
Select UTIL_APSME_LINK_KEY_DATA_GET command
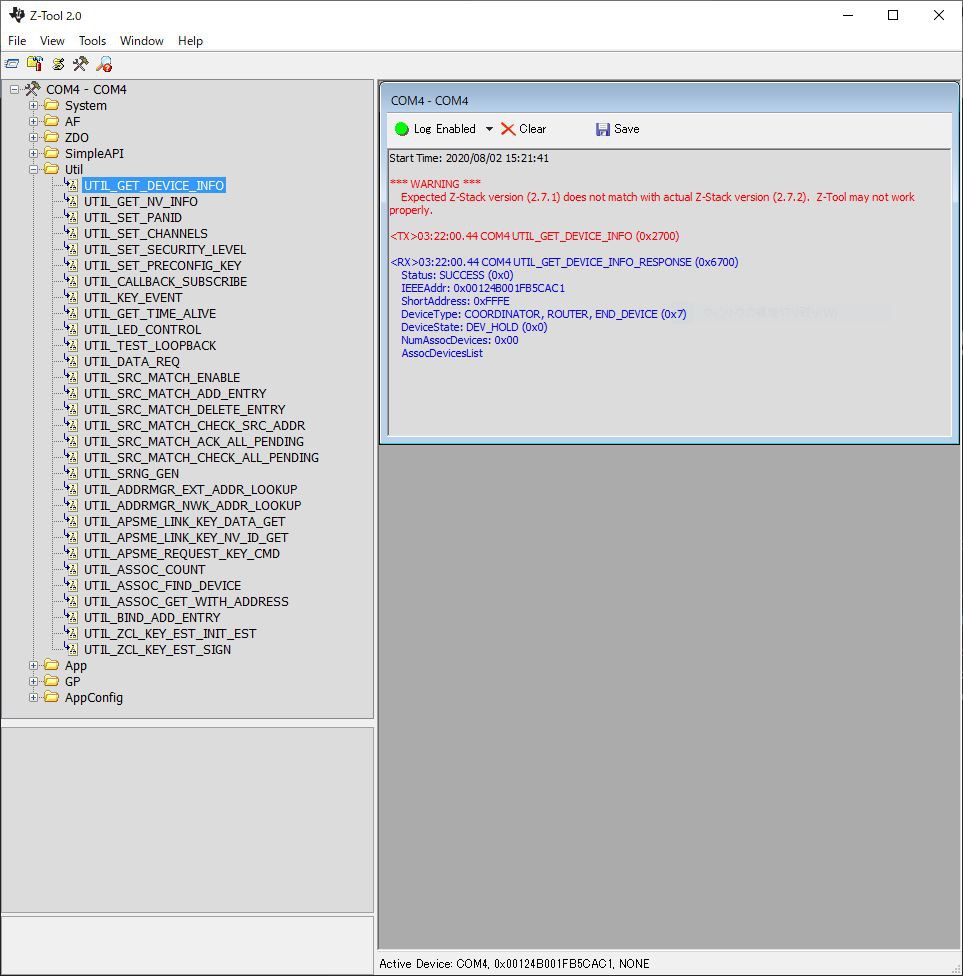[184, 522]
